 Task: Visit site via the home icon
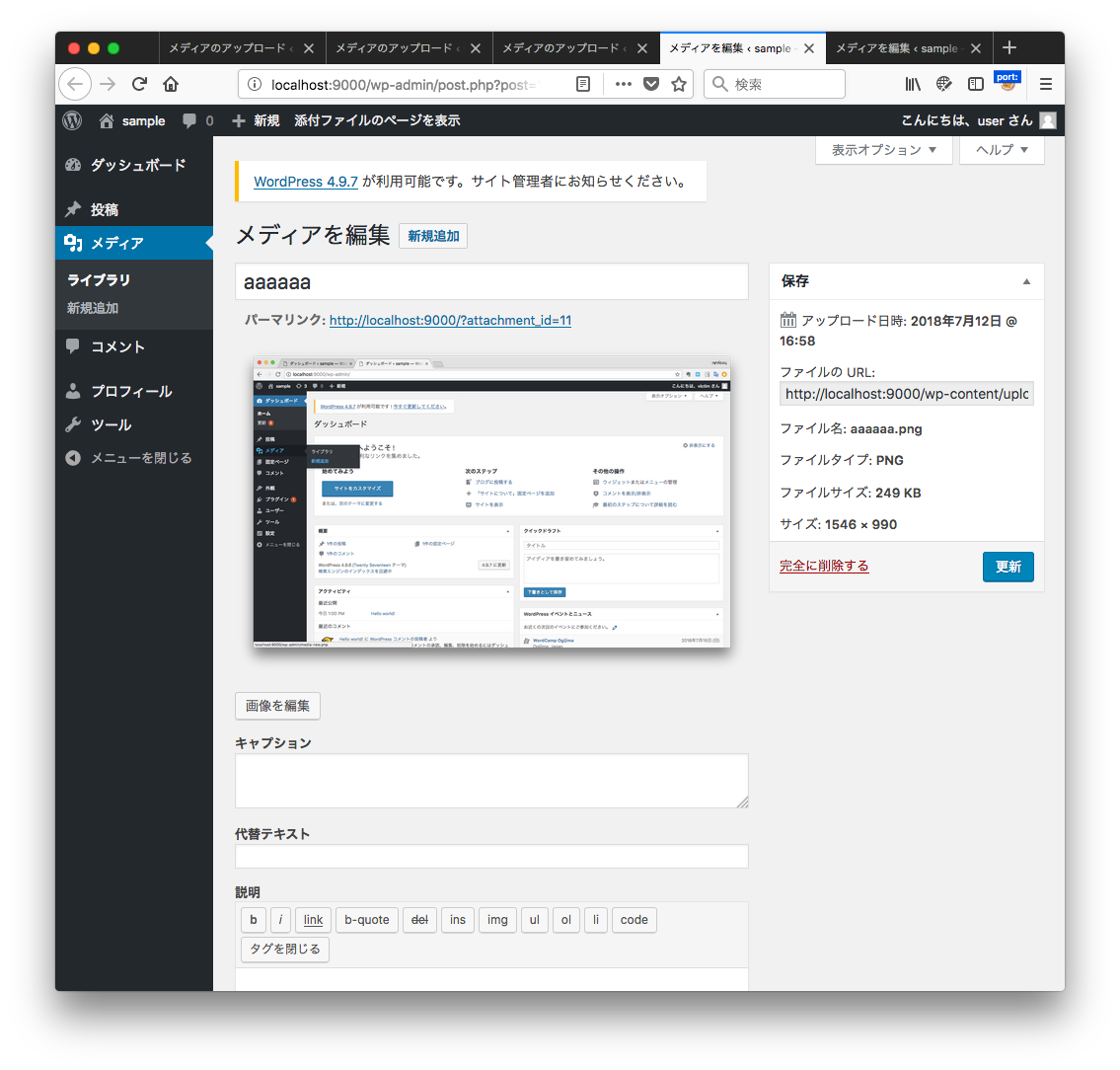click(x=106, y=120)
